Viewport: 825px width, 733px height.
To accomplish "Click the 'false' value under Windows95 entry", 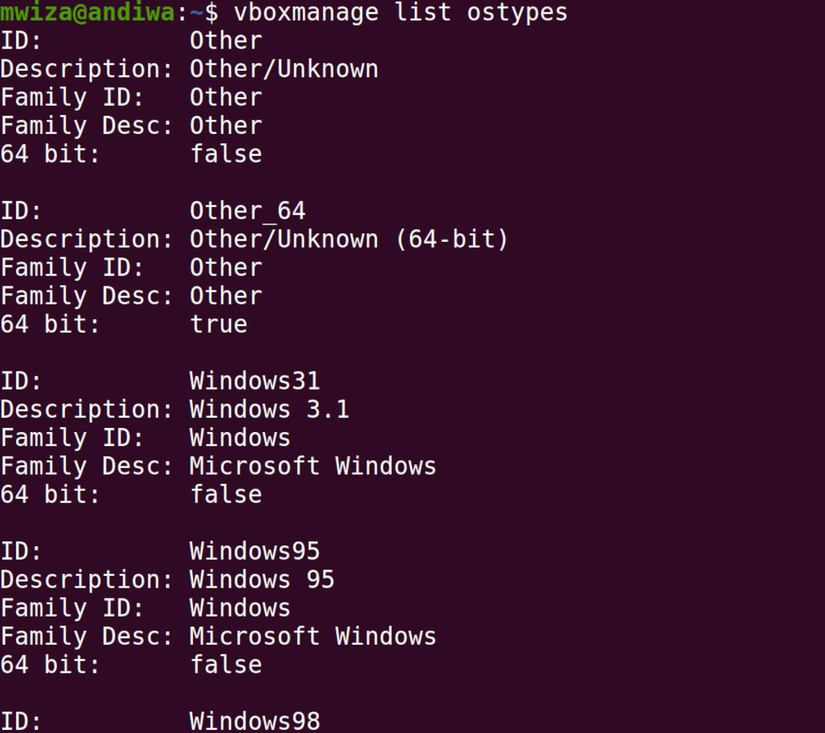I will click(226, 665).
